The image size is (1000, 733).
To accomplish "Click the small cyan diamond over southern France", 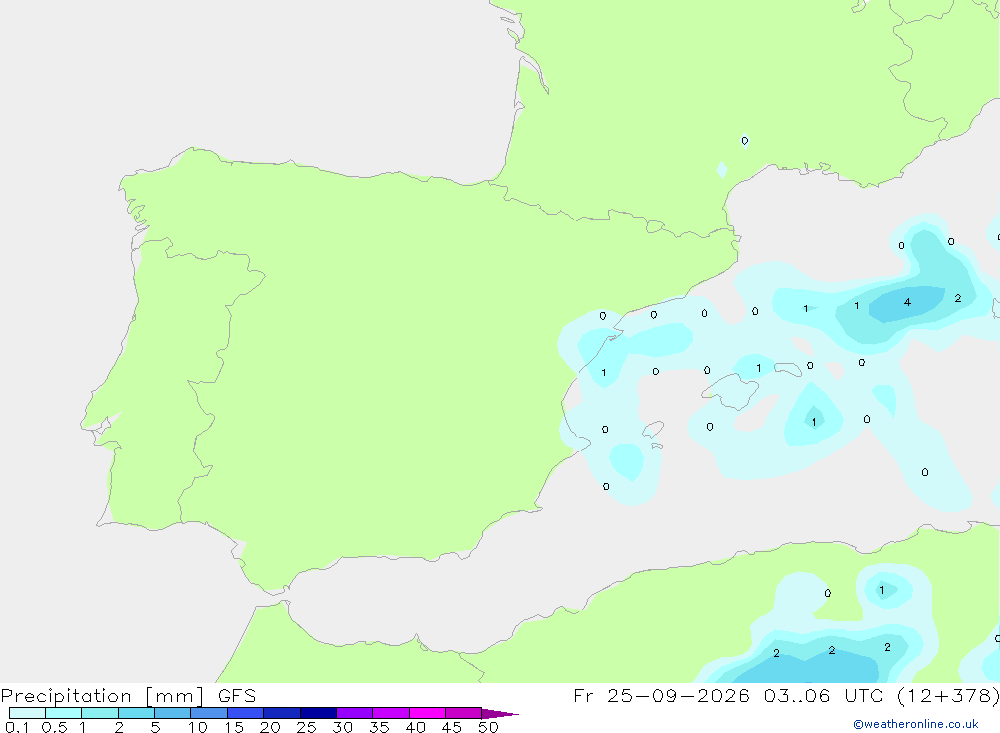I will (721, 170).
